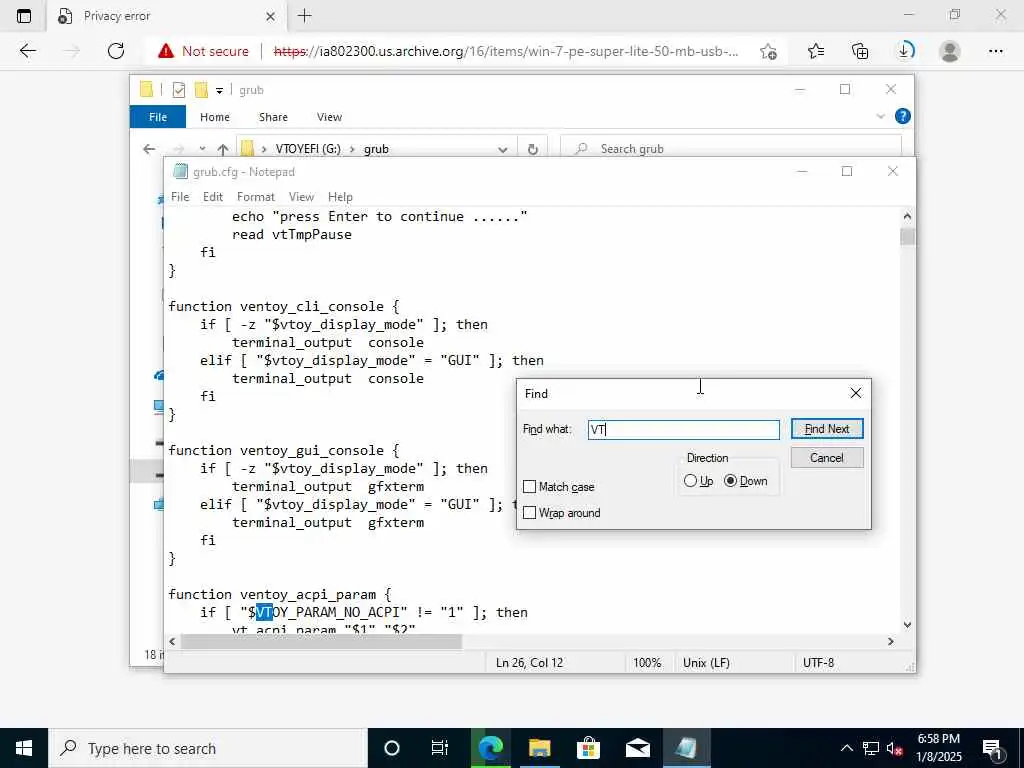Click the New folder icon in Explorer title bar
The width and height of the screenshot is (1024, 768).
point(201,89)
